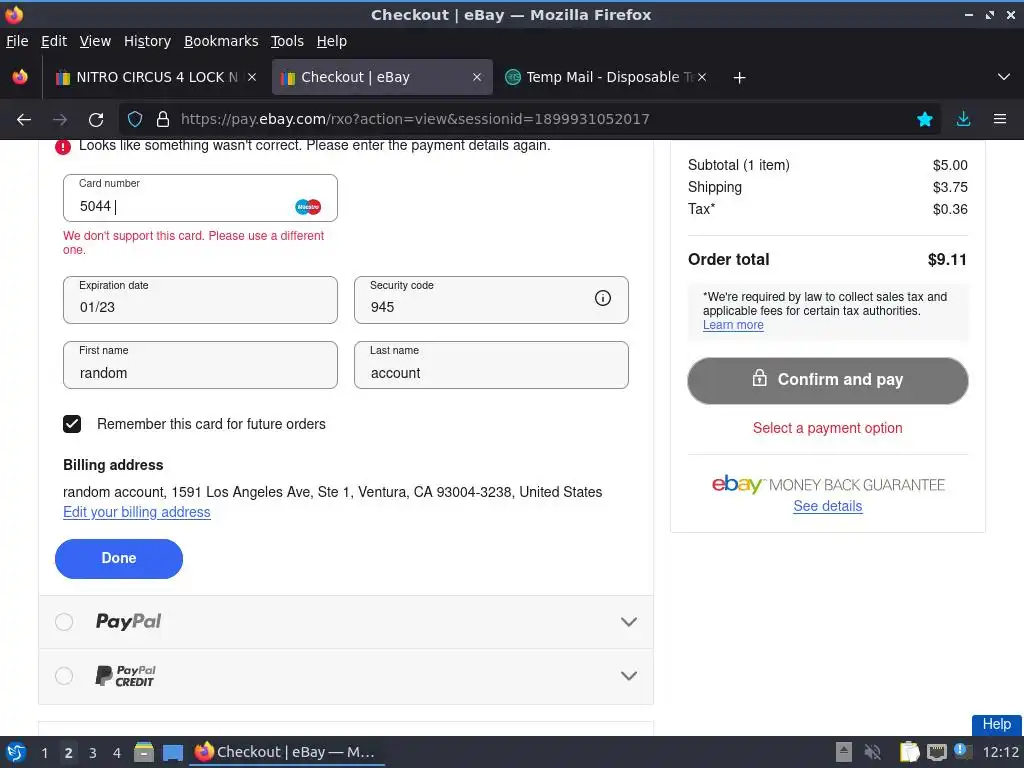Click the blue bookmark star
Screen dimensions: 1024x768
click(925, 119)
